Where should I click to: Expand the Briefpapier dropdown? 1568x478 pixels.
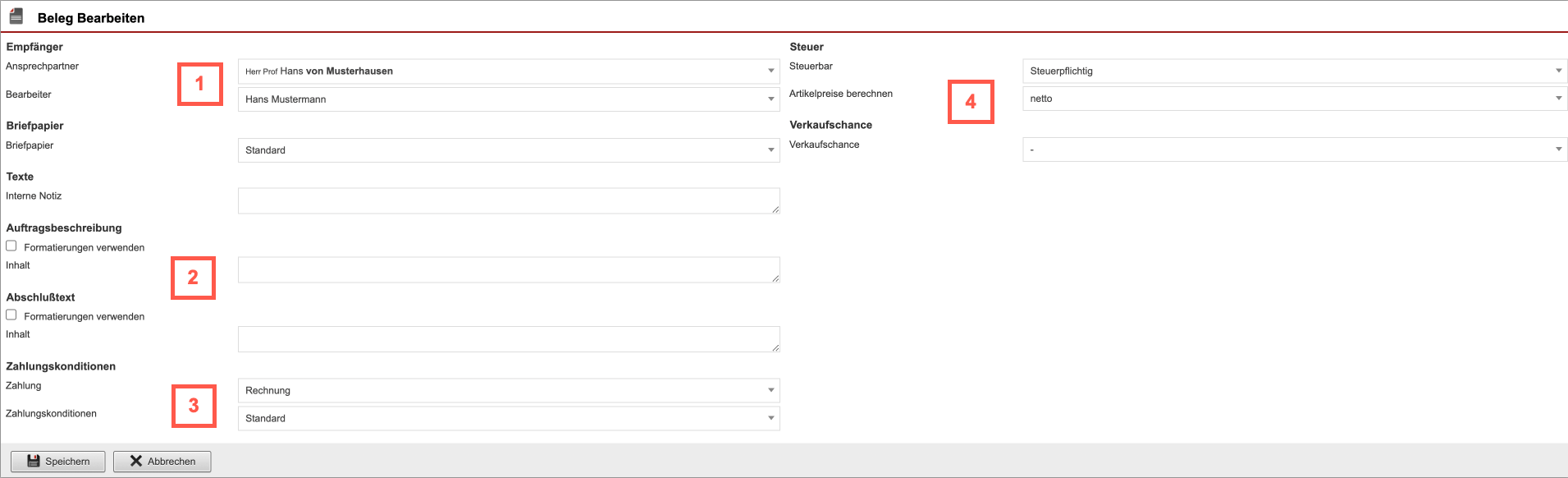pyautogui.click(x=508, y=150)
